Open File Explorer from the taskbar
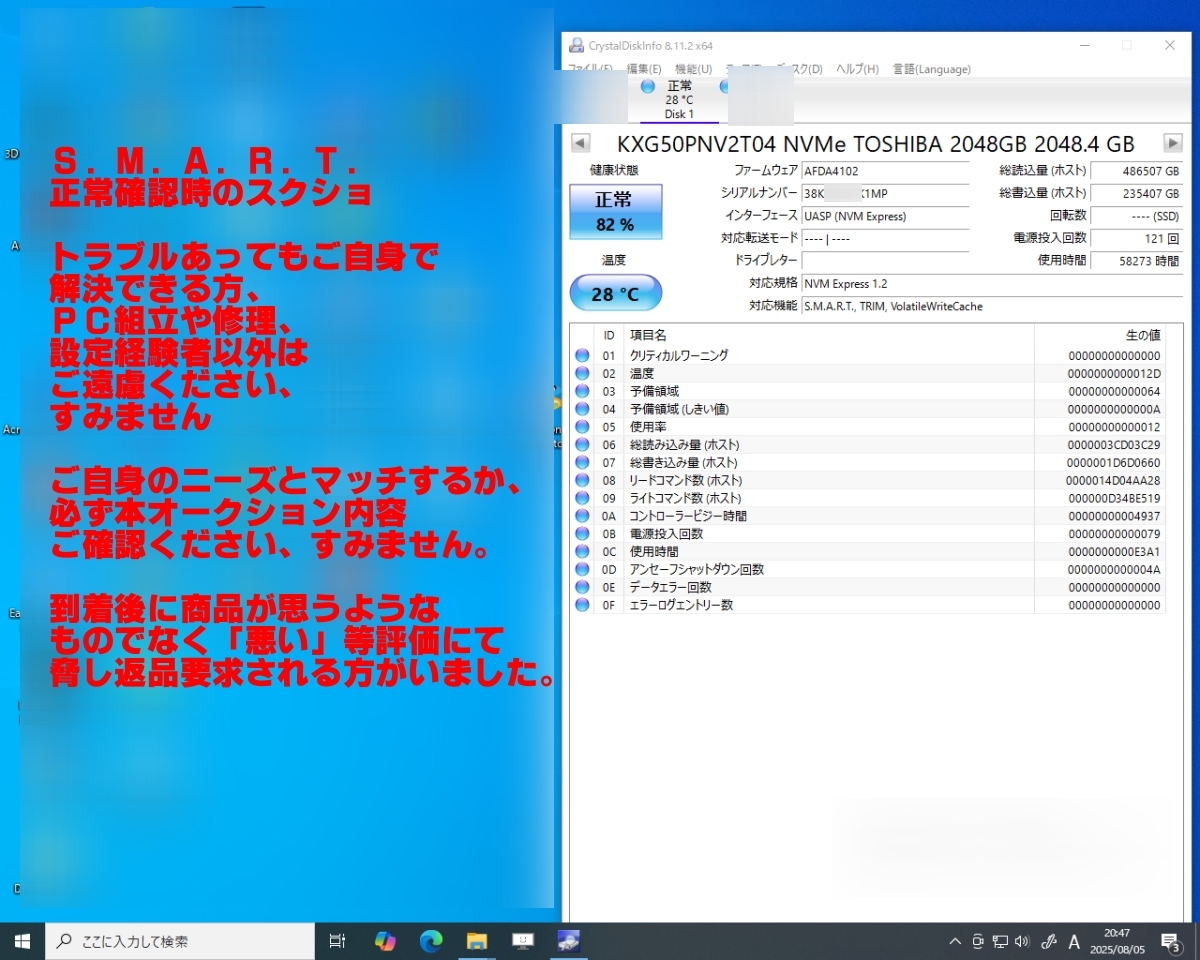 [x=477, y=941]
